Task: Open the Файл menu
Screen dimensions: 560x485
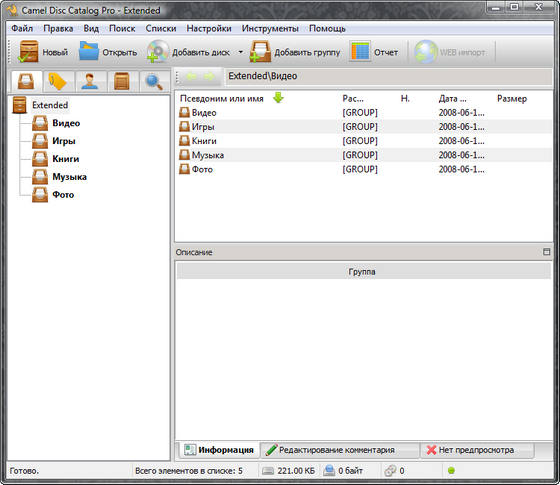Action: (22, 29)
